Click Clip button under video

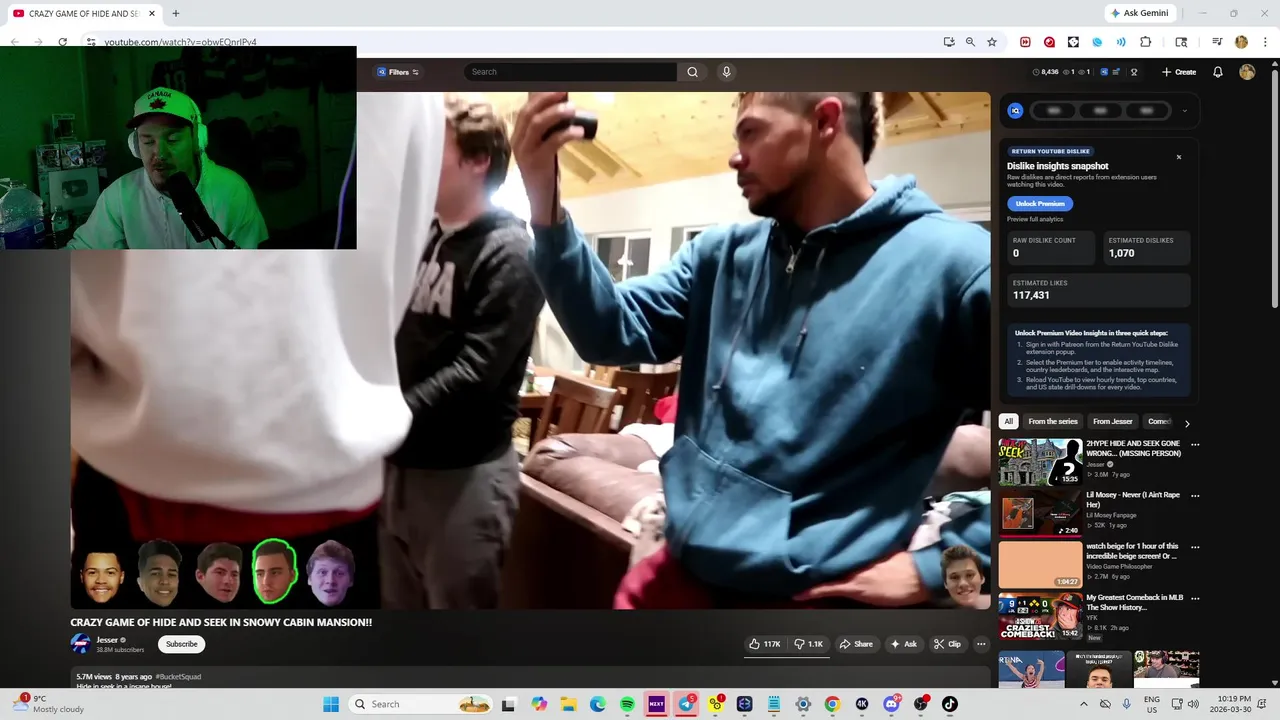[947, 644]
